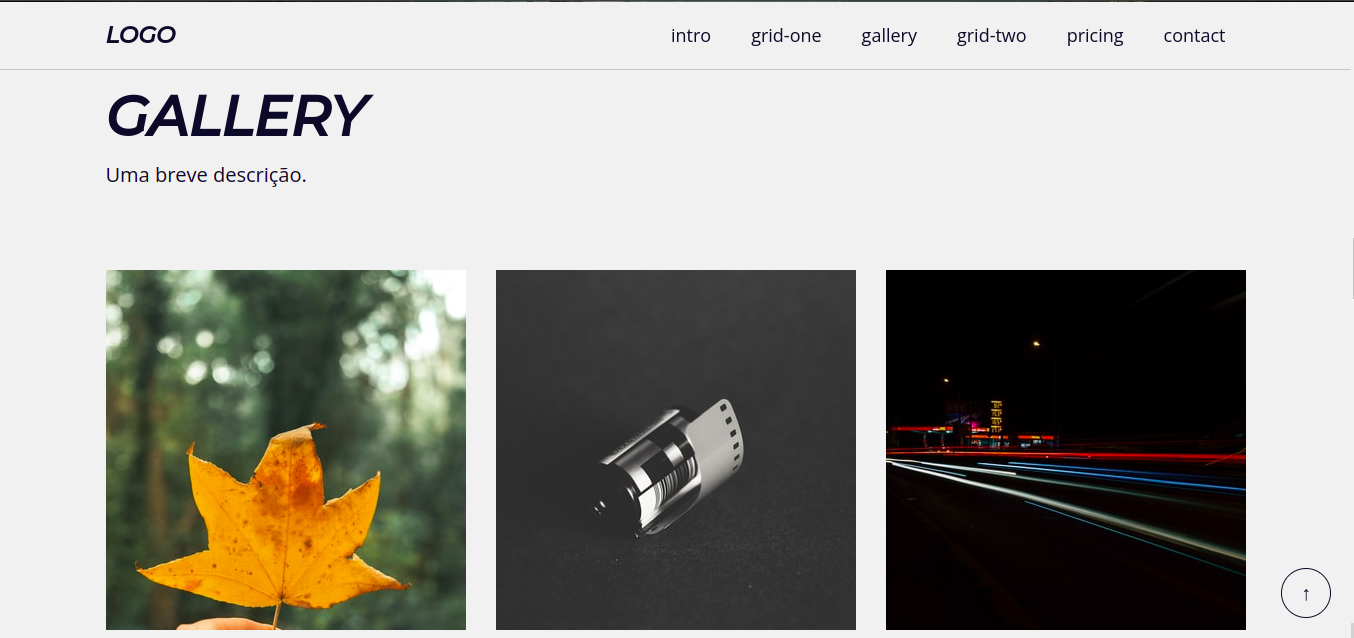
Task: Click the yellow neon sign in night photo
Action: click(x=996, y=413)
